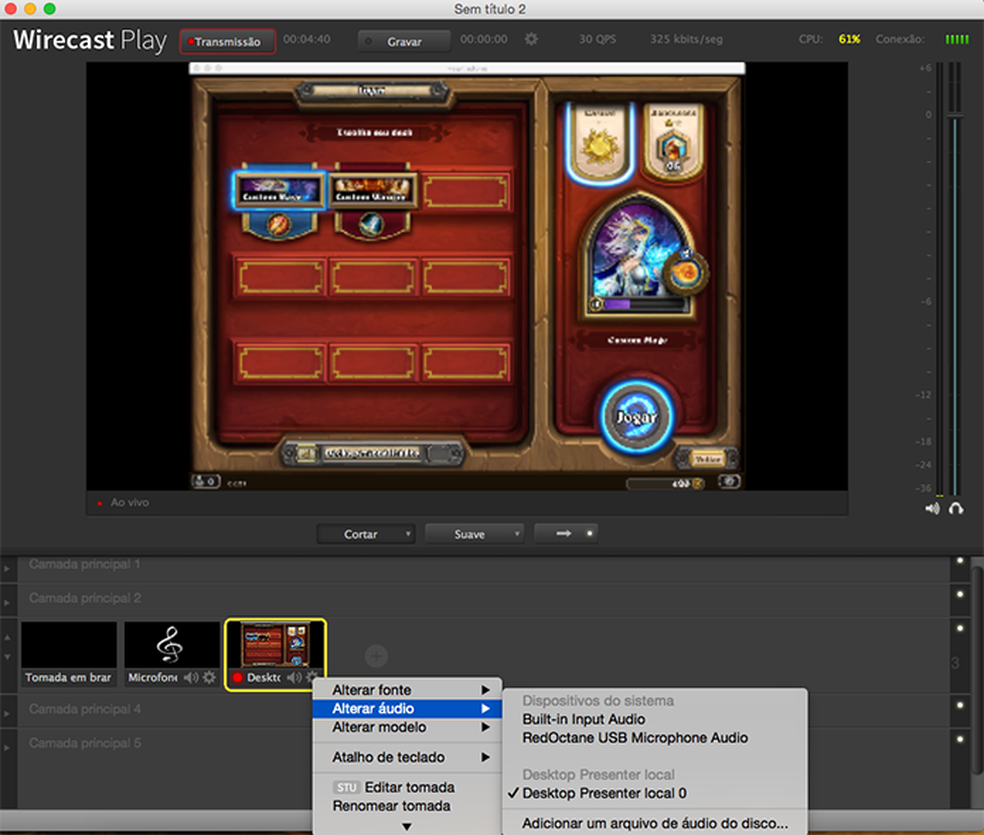Click the Gravar record button
984x835 pixels.
pyautogui.click(x=404, y=41)
